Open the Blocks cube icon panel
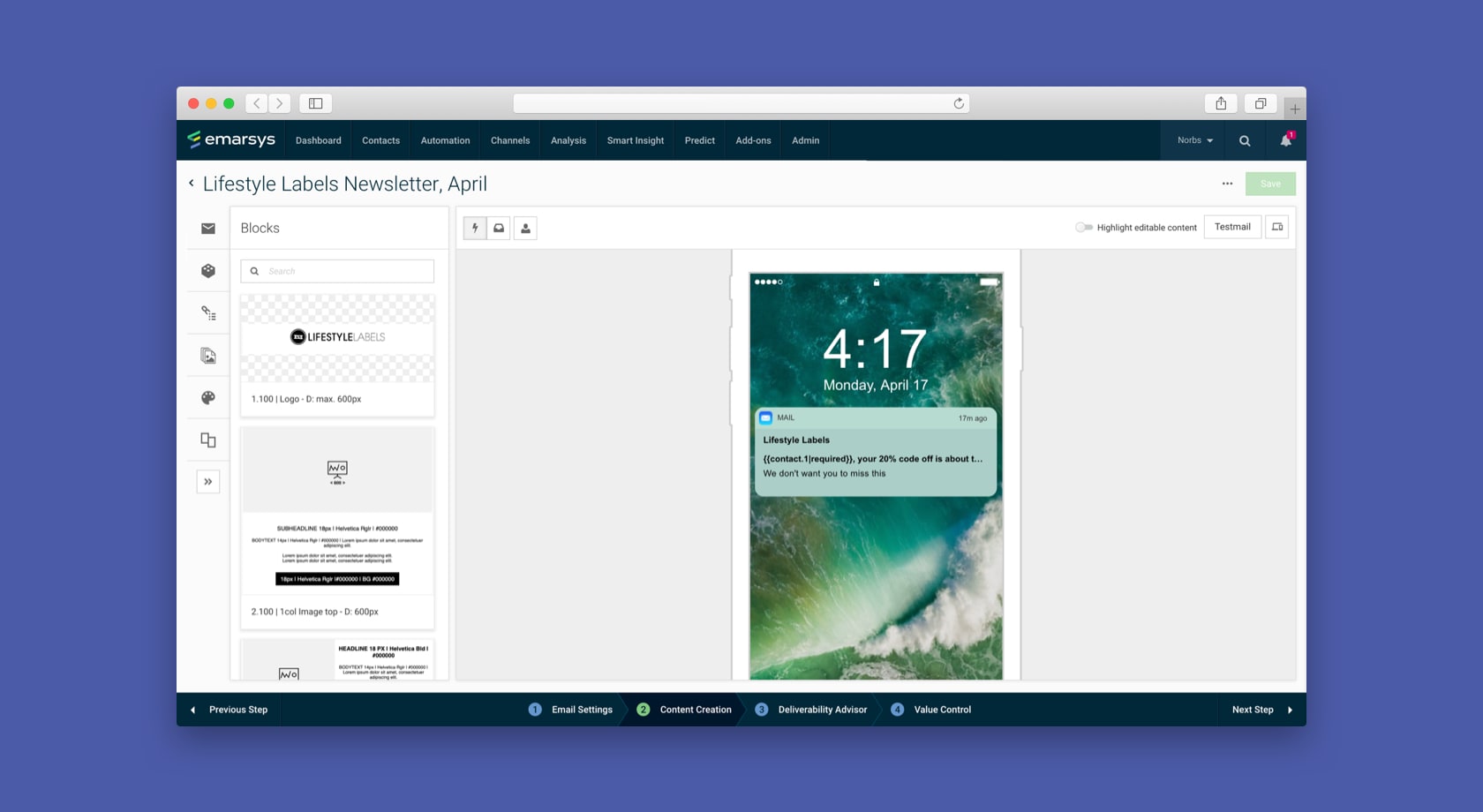Viewport: 1483px width, 812px height. click(208, 271)
